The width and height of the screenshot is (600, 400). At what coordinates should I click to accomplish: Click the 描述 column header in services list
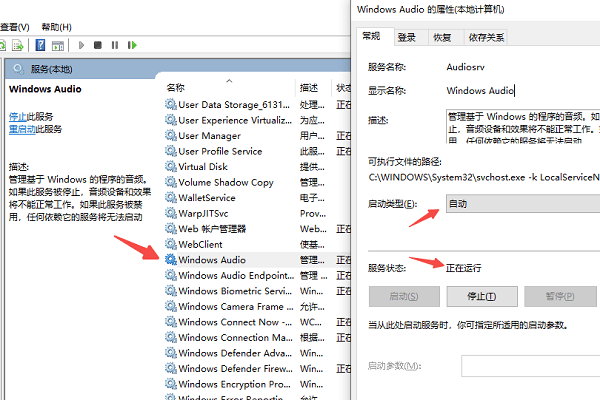point(308,88)
